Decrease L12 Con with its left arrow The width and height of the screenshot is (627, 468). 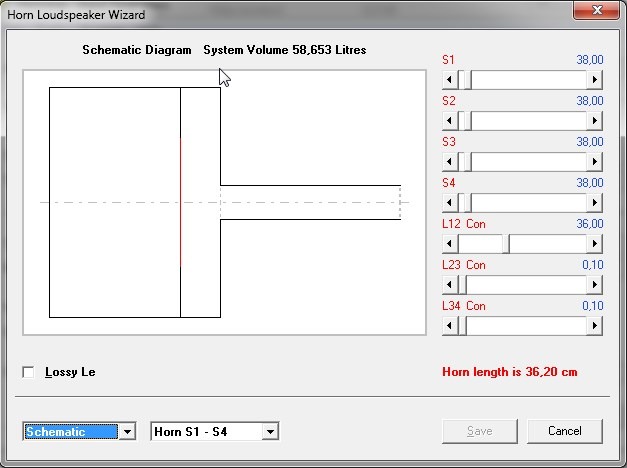(x=450, y=244)
